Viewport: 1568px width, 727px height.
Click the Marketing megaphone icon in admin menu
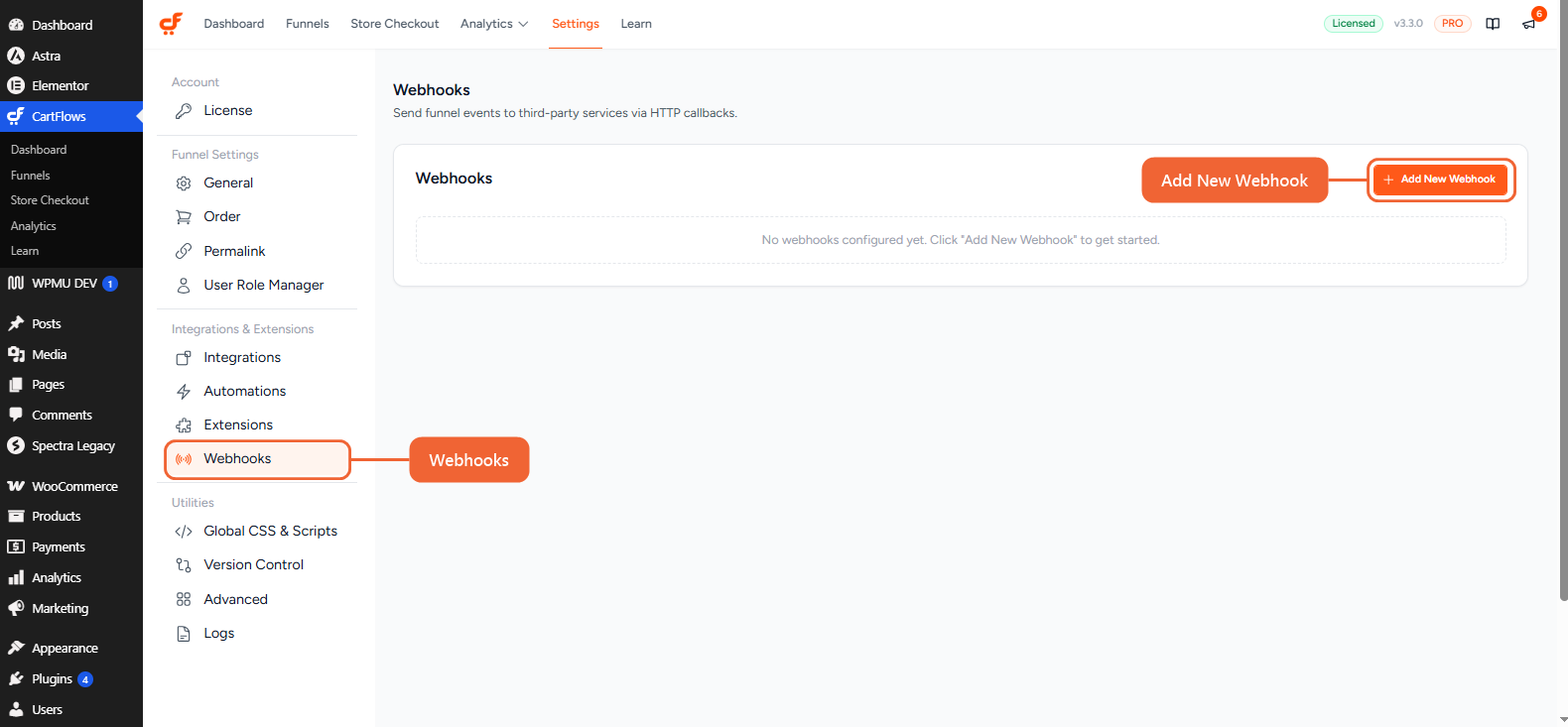point(16,608)
